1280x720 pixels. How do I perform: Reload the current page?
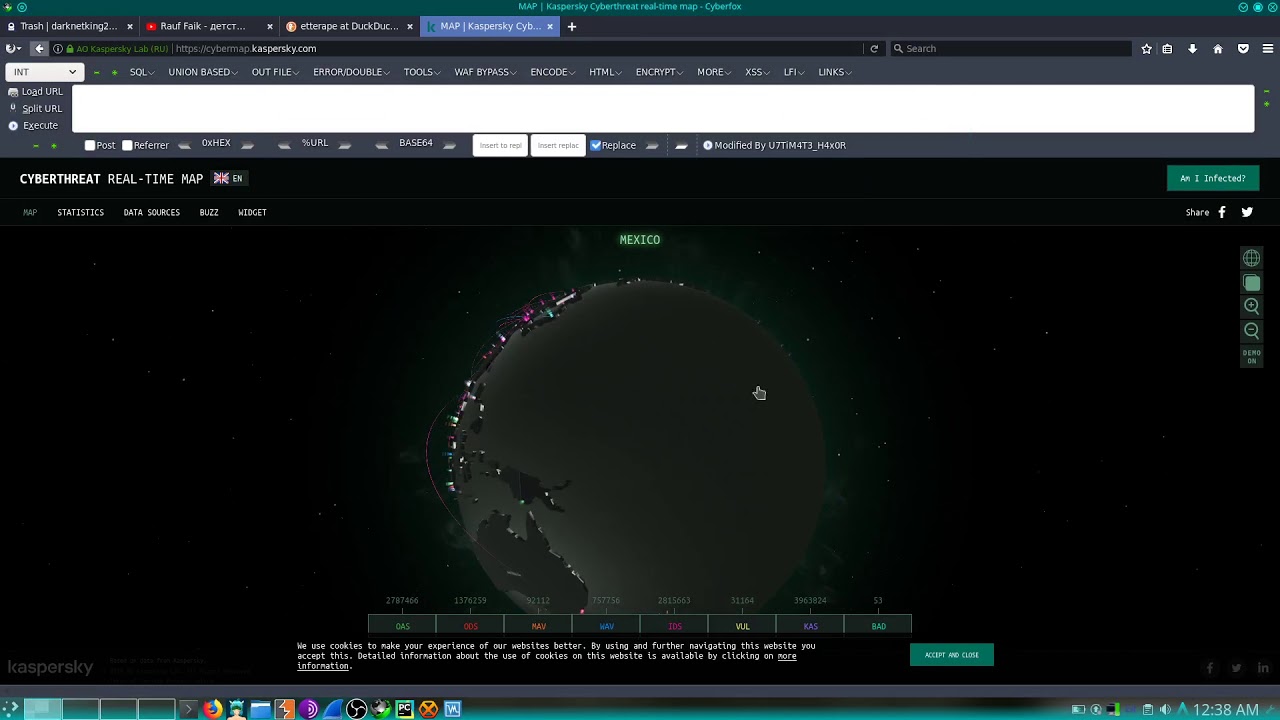[x=874, y=48]
